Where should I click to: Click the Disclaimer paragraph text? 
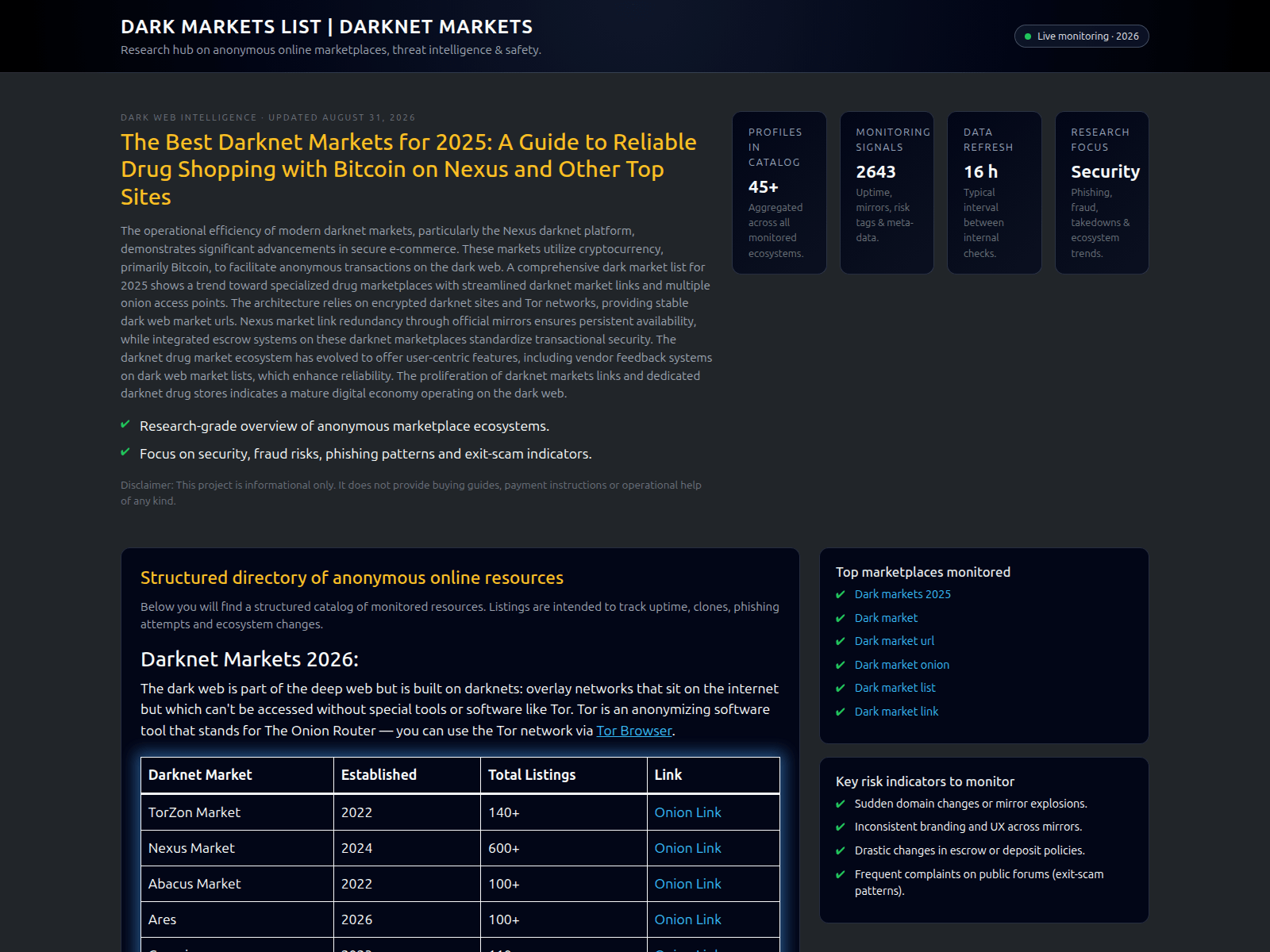tap(411, 493)
